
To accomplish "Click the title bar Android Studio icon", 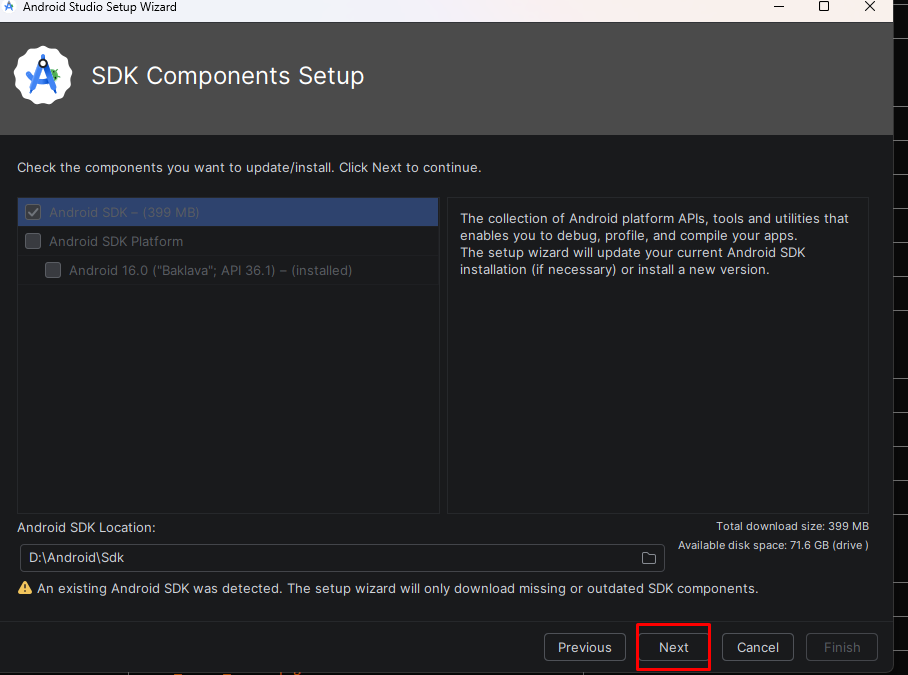I will (9, 6).
